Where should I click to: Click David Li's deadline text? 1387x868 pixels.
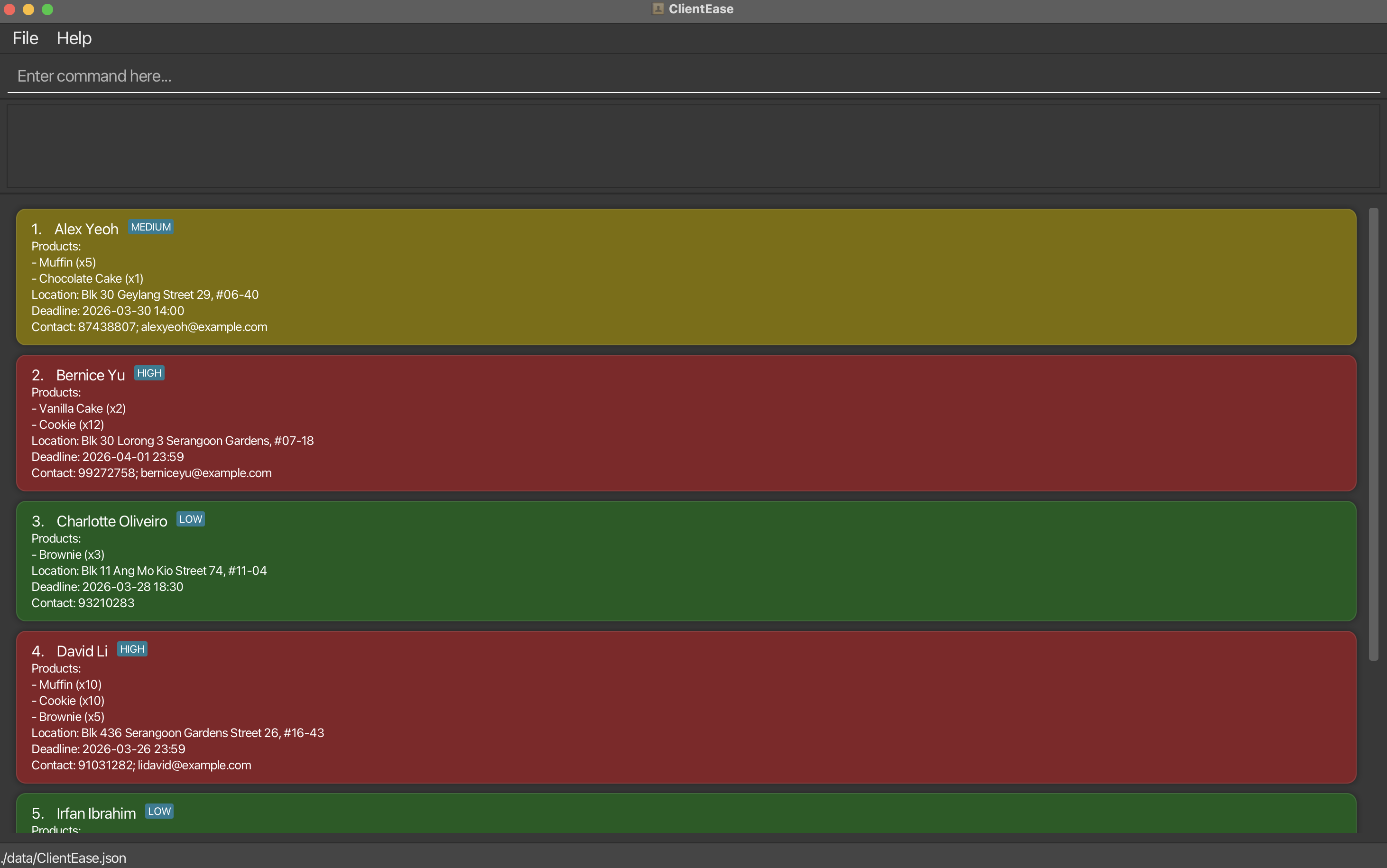[x=109, y=749]
